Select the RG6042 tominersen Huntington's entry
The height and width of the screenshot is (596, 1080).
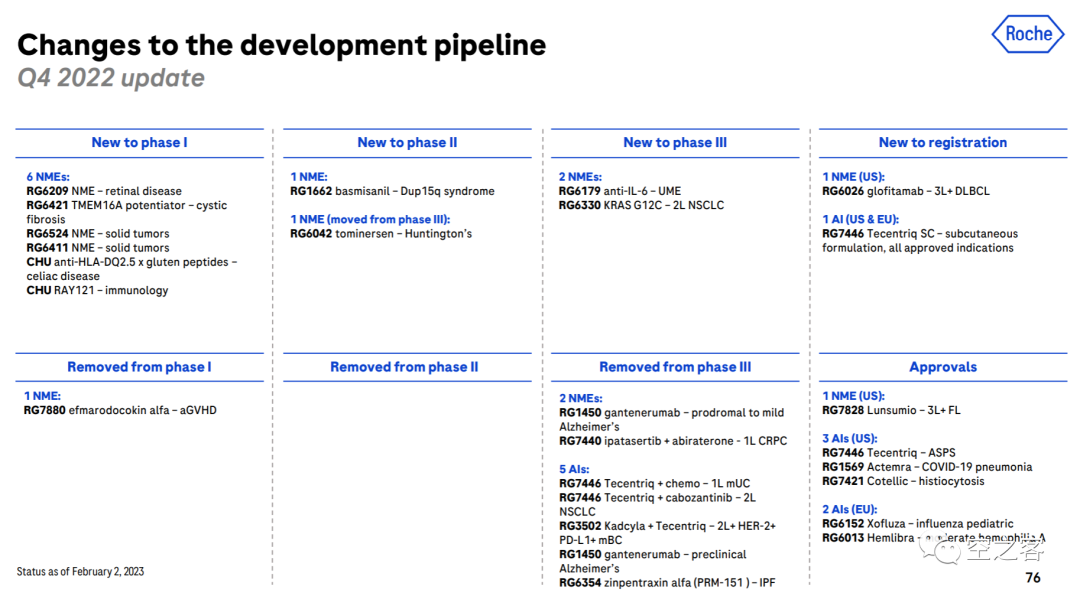pyautogui.click(x=381, y=234)
